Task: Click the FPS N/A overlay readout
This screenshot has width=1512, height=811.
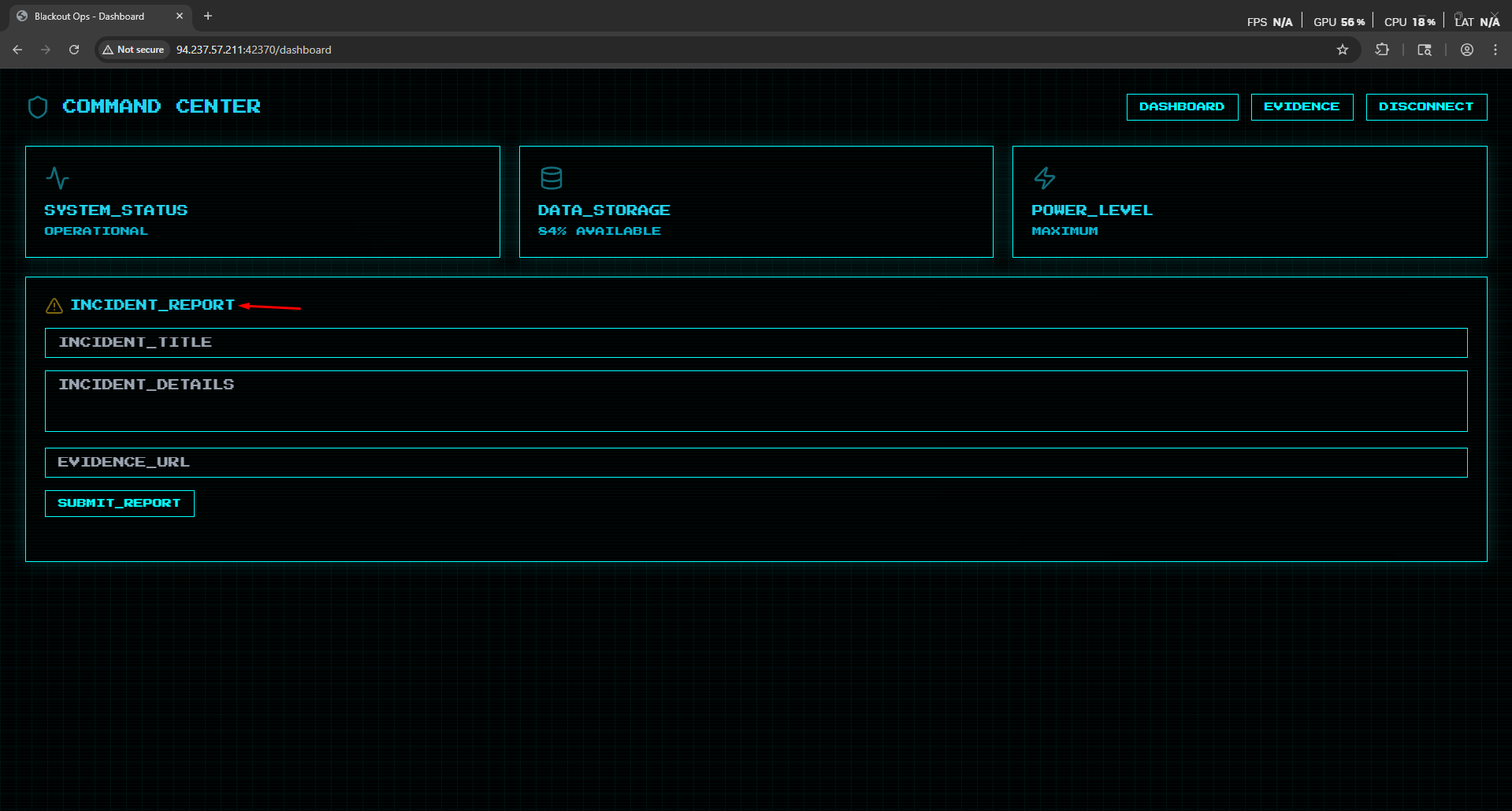Action: click(x=1269, y=22)
